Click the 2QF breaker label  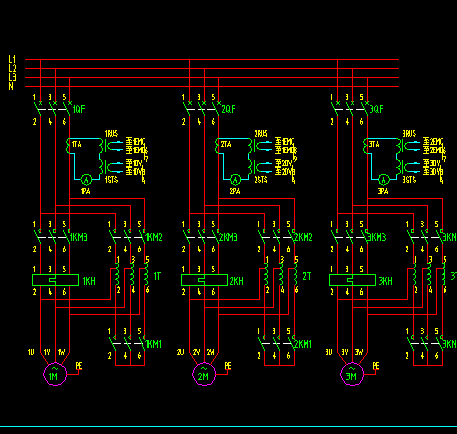point(228,109)
